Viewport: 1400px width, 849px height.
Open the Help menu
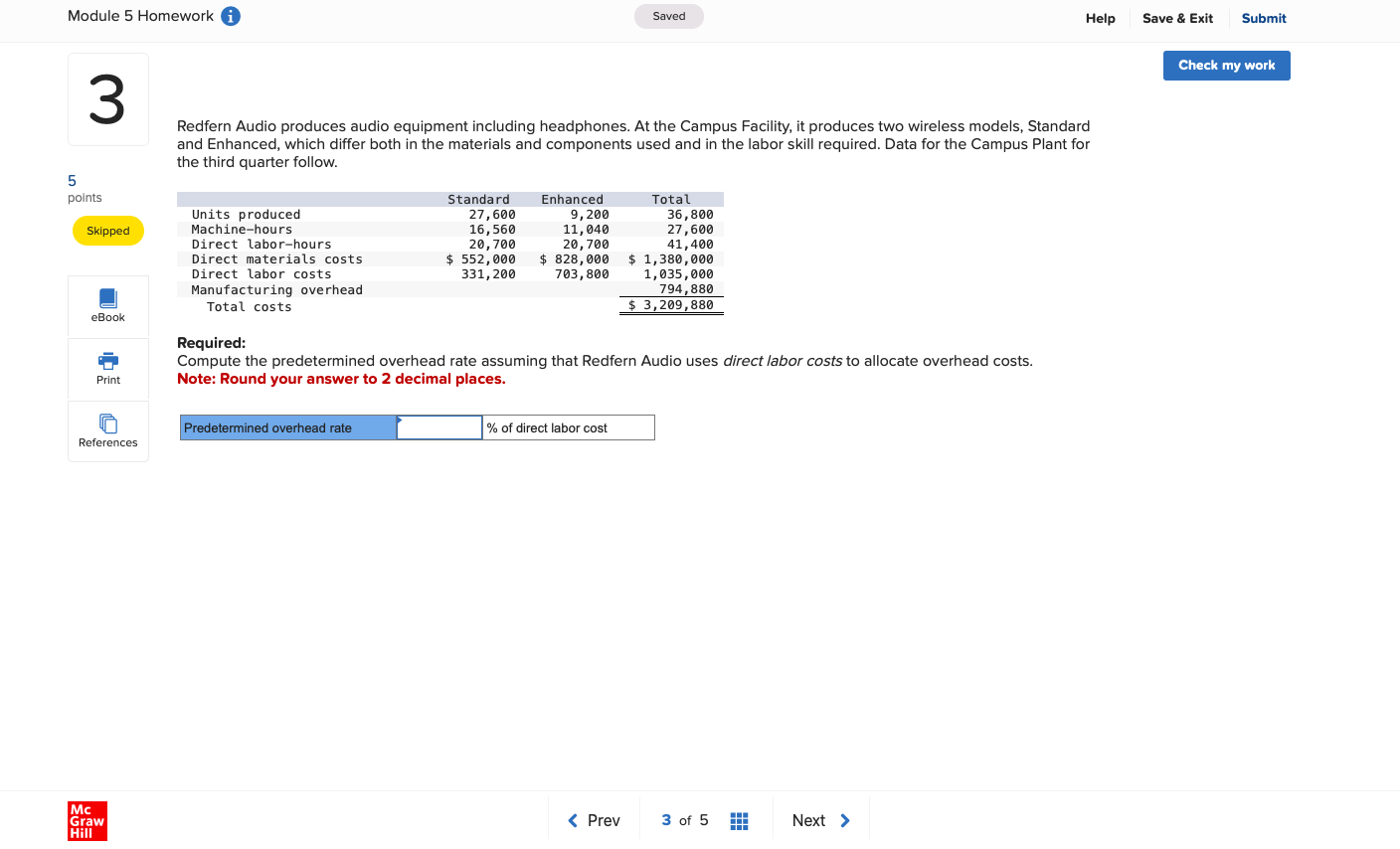click(1100, 18)
